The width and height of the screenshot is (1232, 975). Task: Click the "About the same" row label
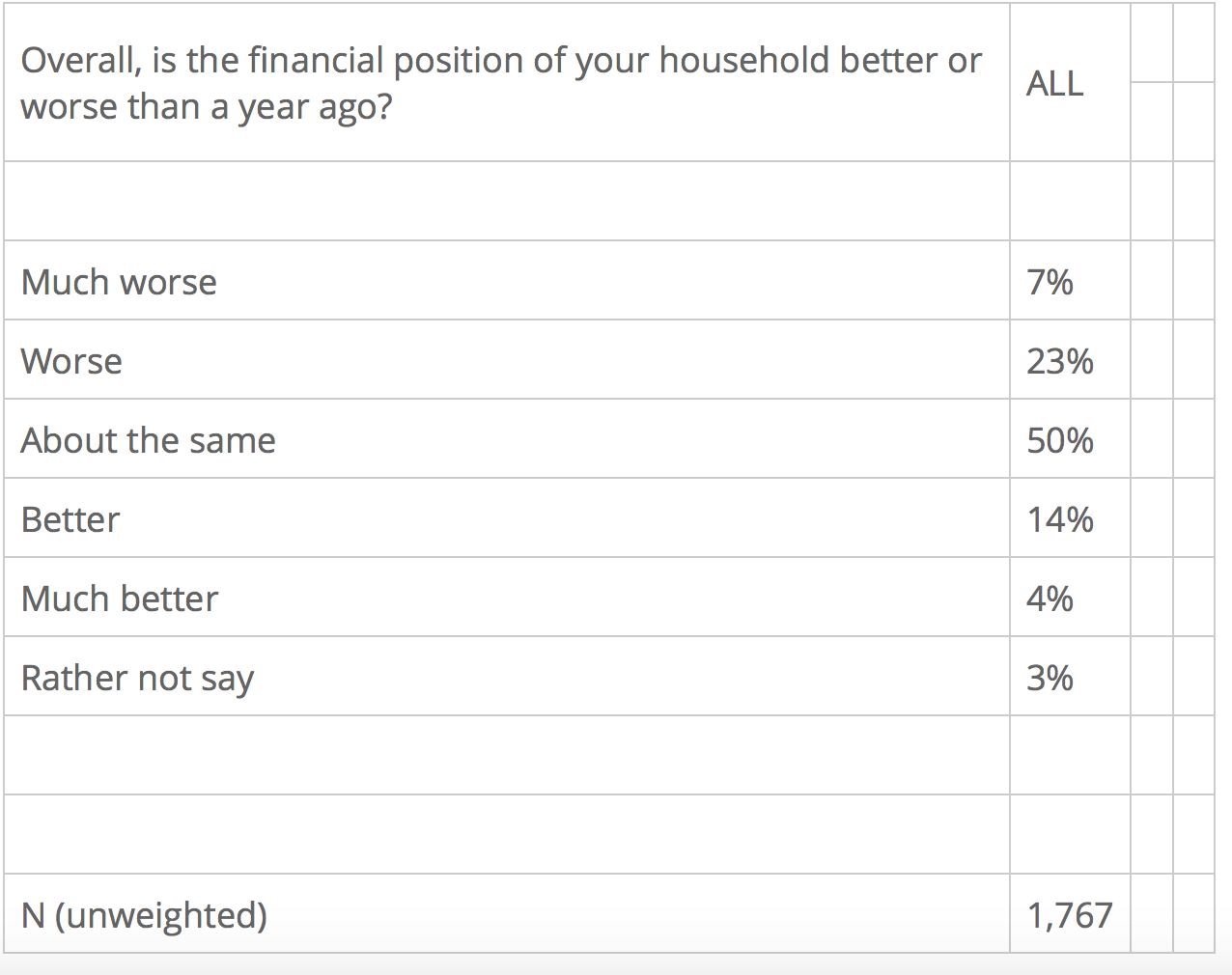click(148, 440)
